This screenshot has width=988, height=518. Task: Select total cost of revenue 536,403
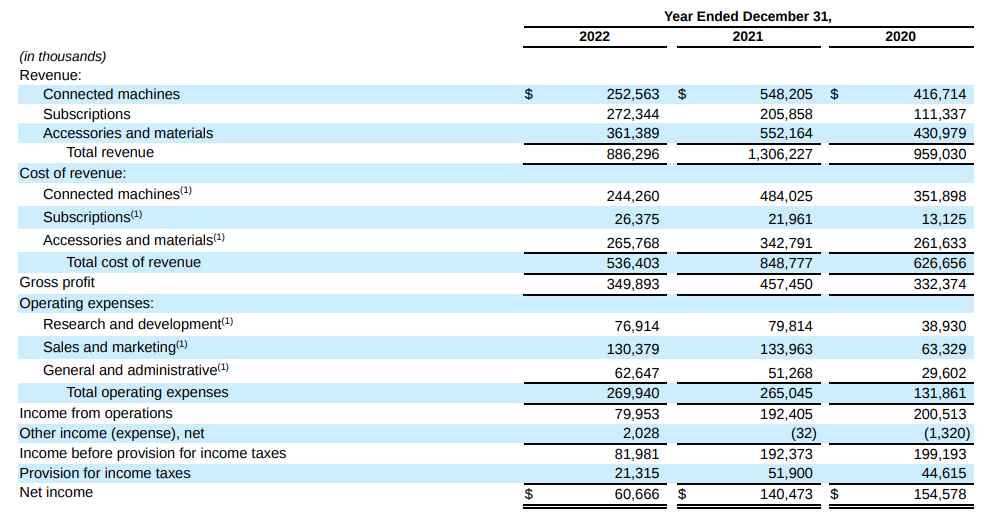[633, 263]
